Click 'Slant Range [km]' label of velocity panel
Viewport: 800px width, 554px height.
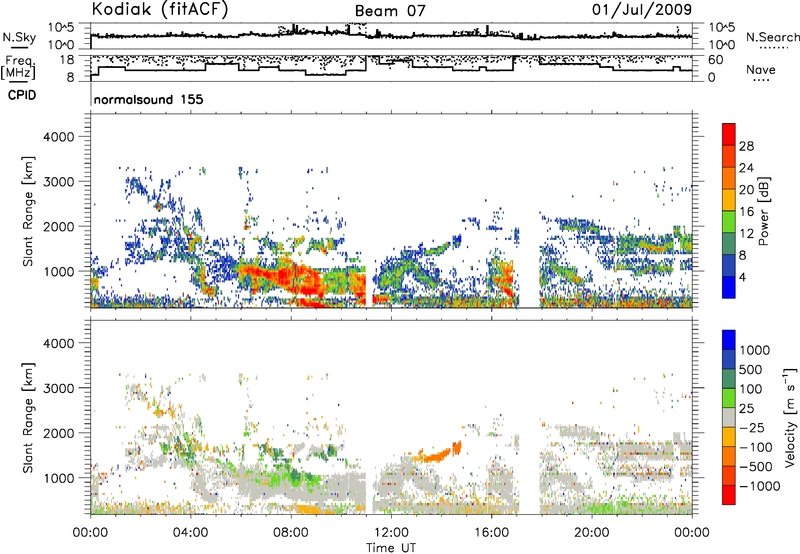click(x=28, y=417)
